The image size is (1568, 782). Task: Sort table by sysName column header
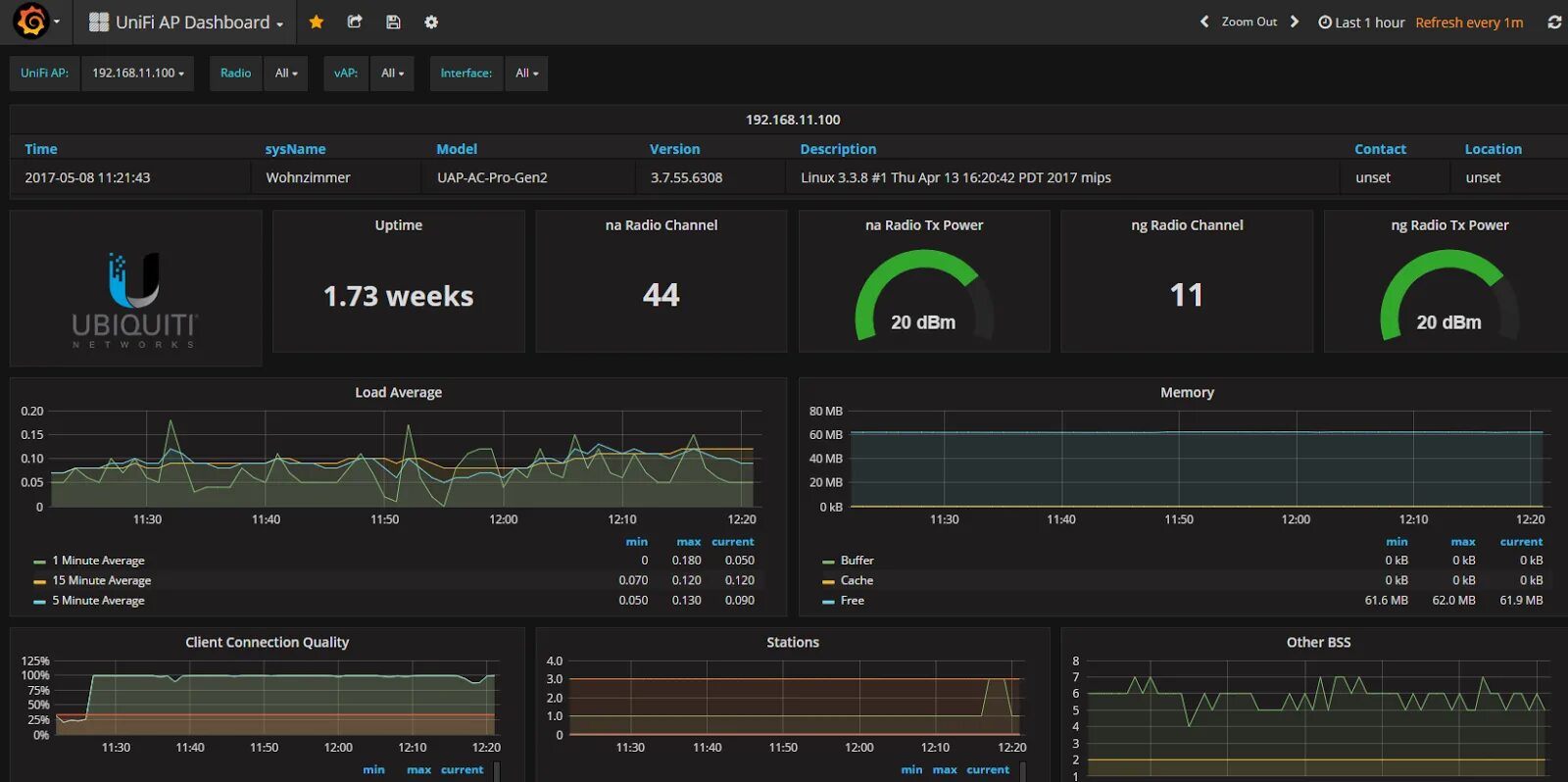tap(295, 149)
